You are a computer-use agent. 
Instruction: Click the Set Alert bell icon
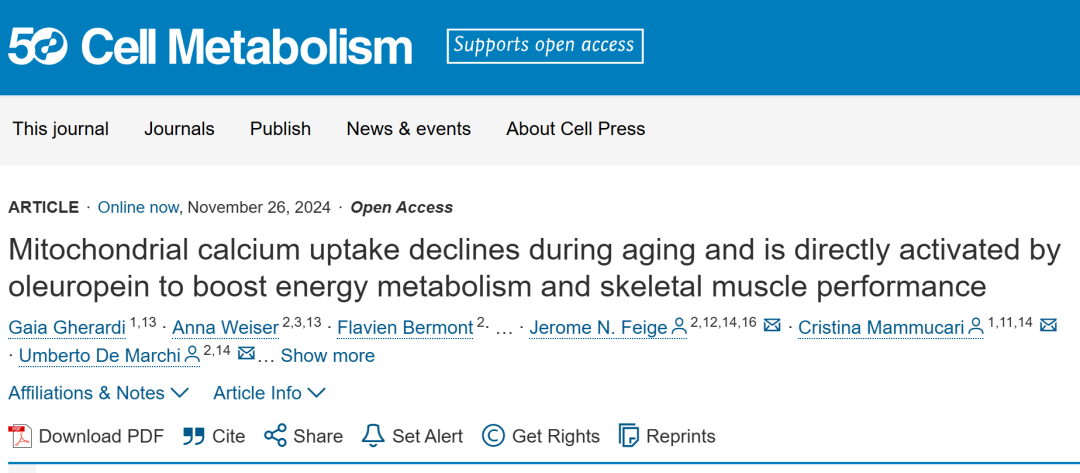point(373,436)
